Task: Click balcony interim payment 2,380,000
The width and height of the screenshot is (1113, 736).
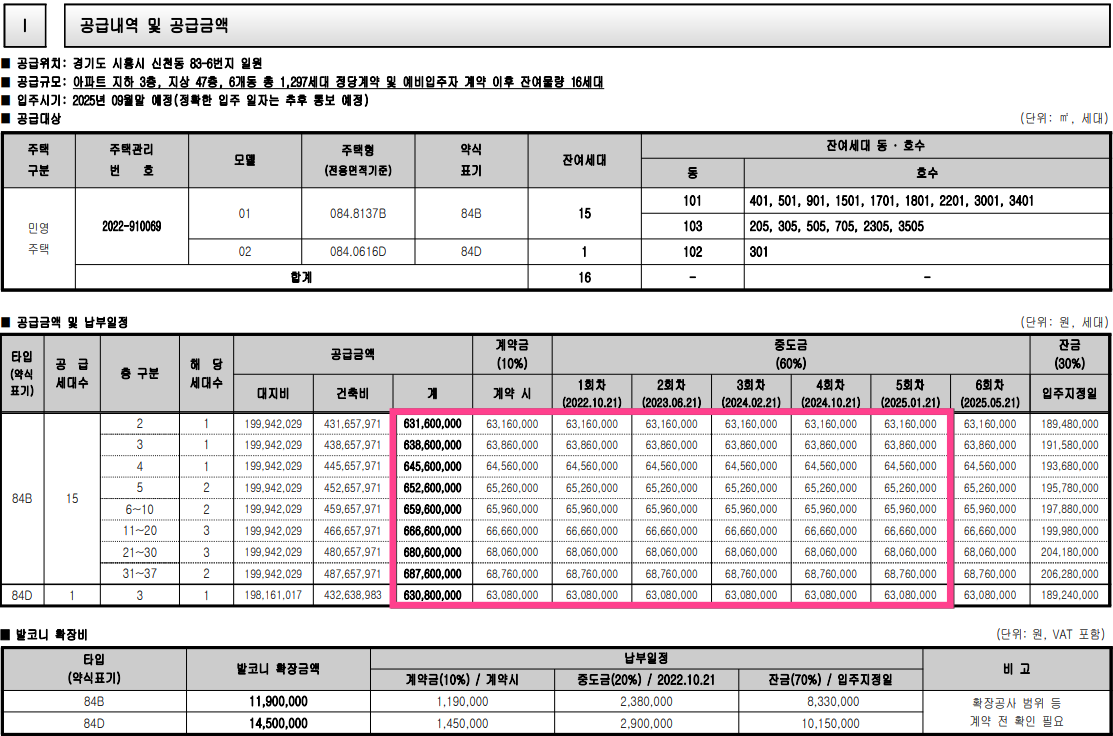Action: (646, 701)
